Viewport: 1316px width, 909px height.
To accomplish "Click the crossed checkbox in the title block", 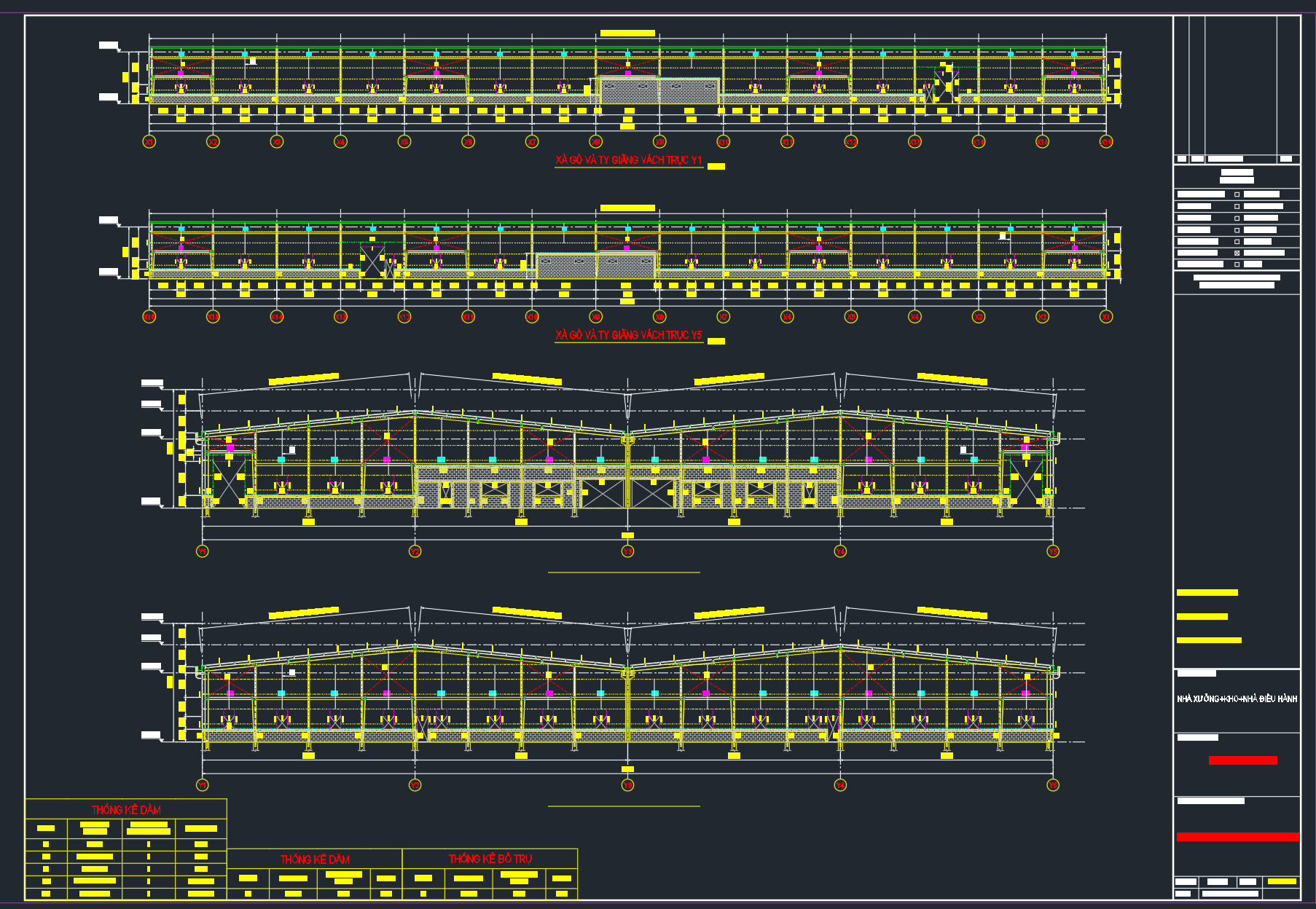I will pyautogui.click(x=1237, y=253).
